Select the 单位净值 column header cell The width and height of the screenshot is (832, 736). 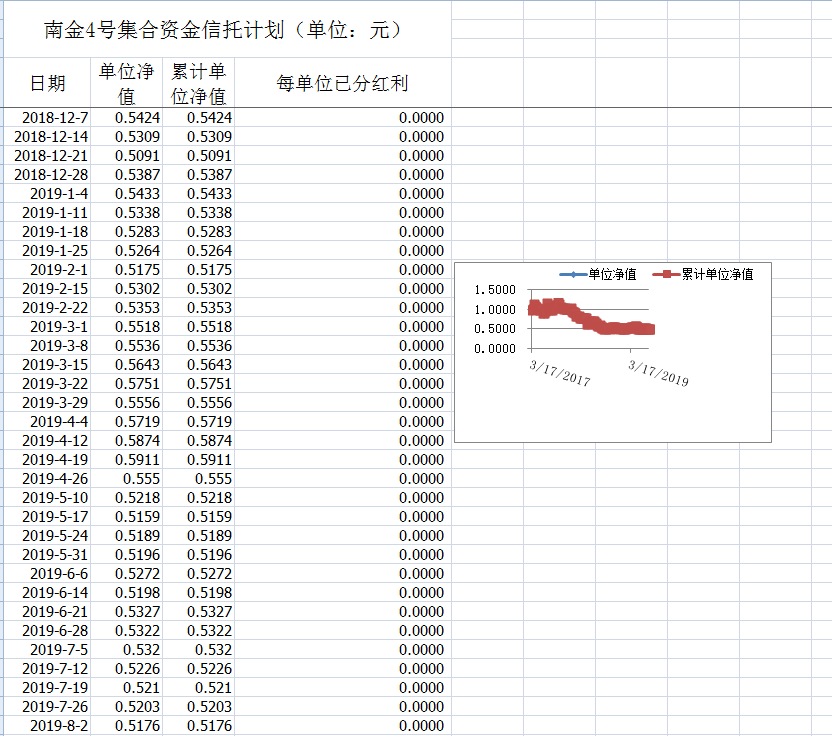click(x=126, y=83)
